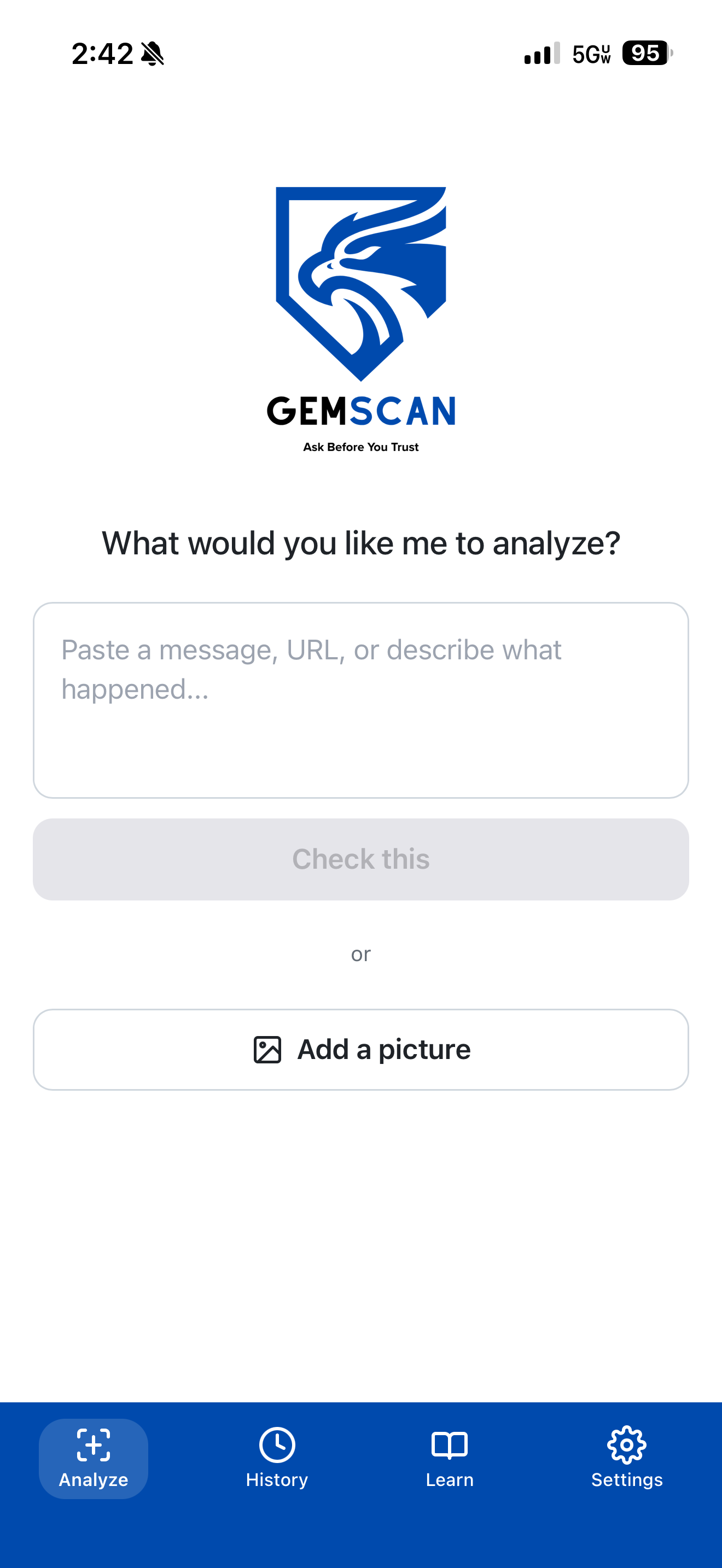This screenshot has height=1568, width=722.
Task: Click the Check this button
Action: (361, 859)
